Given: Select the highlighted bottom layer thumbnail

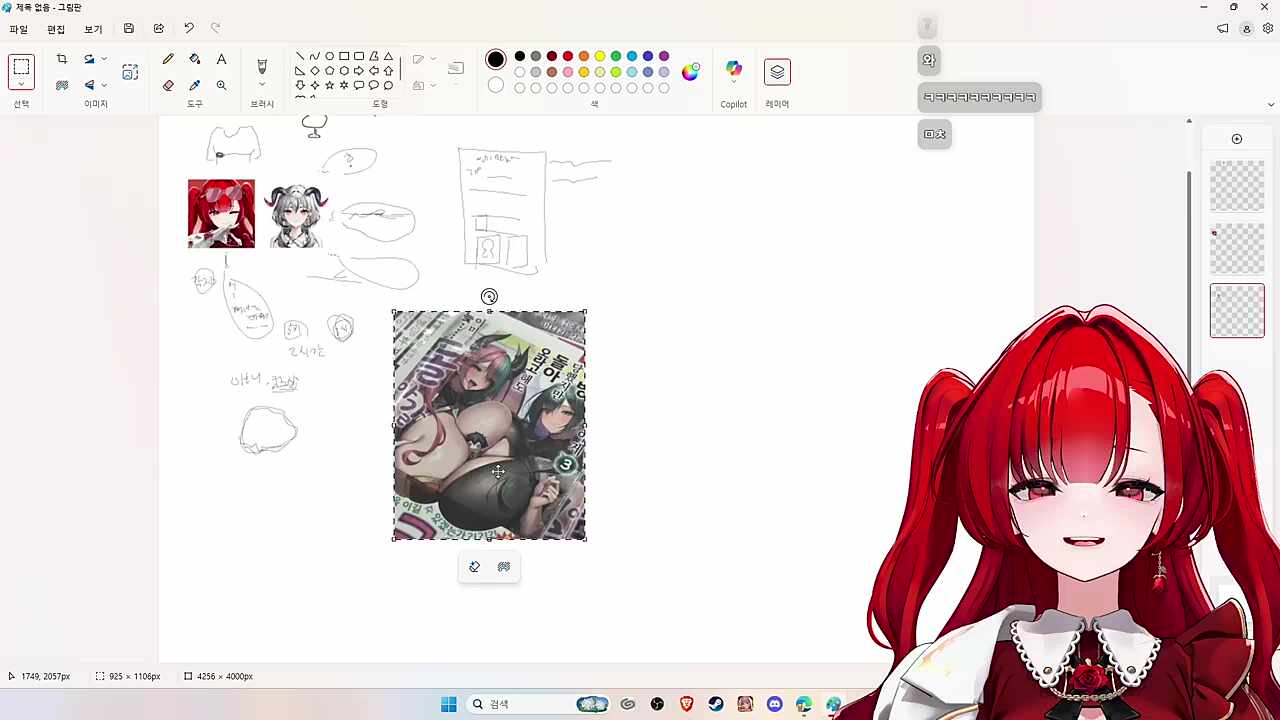Looking at the screenshot, I should click(1237, 311).
